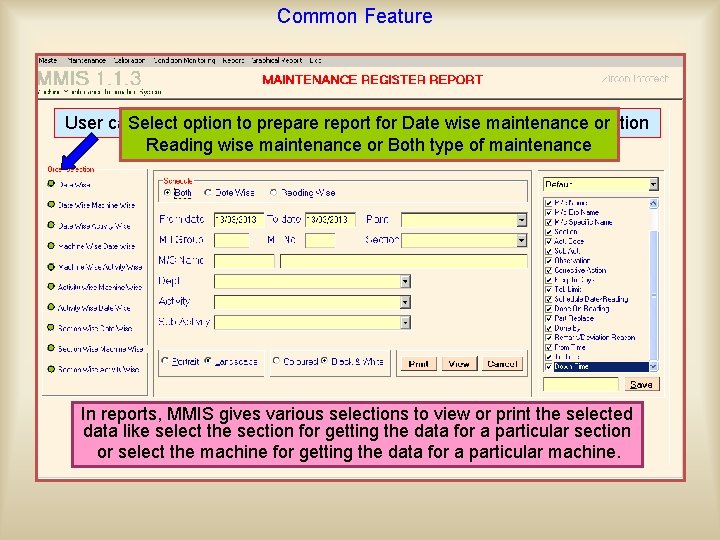Uncheck the Part Replace column checkbox
The image size is (720, 540).
(548, 318)
